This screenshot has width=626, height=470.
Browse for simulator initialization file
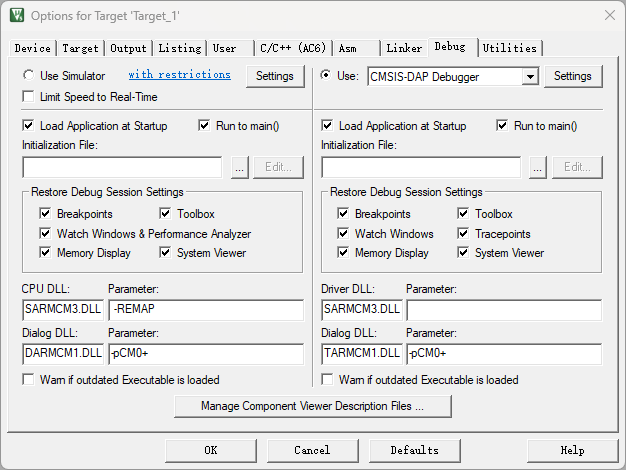pos(240,167)
